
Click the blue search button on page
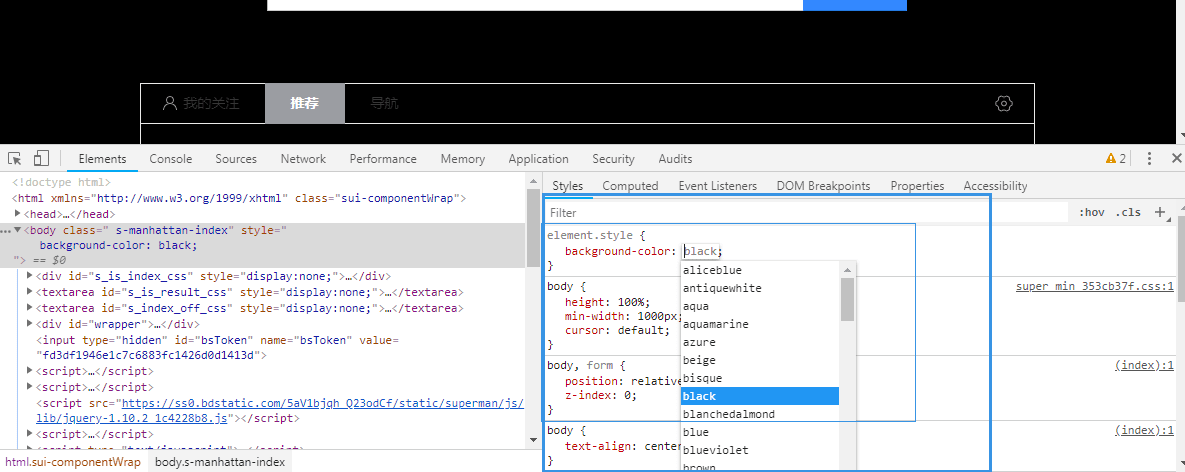click(855, 5)
